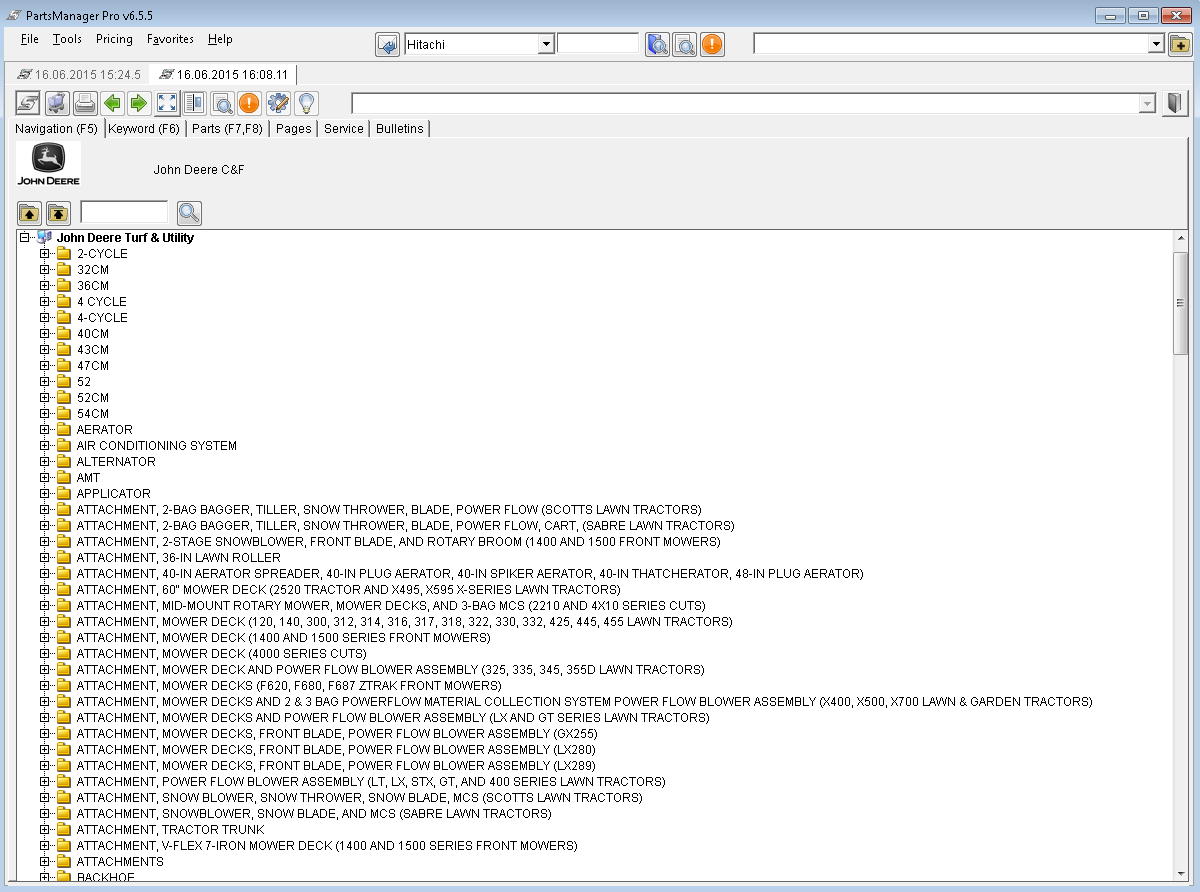This screenshot has height=892, width=1200.
Task: Open the Hitachi brand dropdown
Action: point(545,44)
